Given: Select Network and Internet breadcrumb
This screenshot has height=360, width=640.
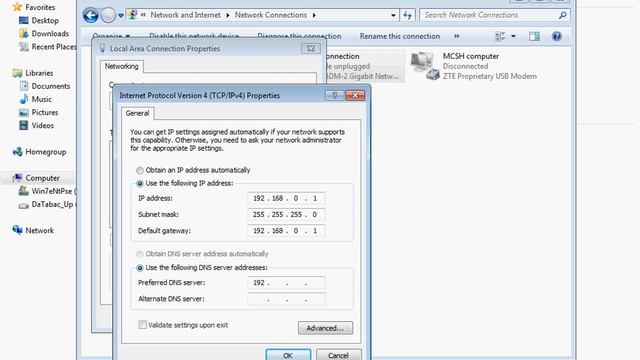Looking at the screenshot, I should point(185,15).
